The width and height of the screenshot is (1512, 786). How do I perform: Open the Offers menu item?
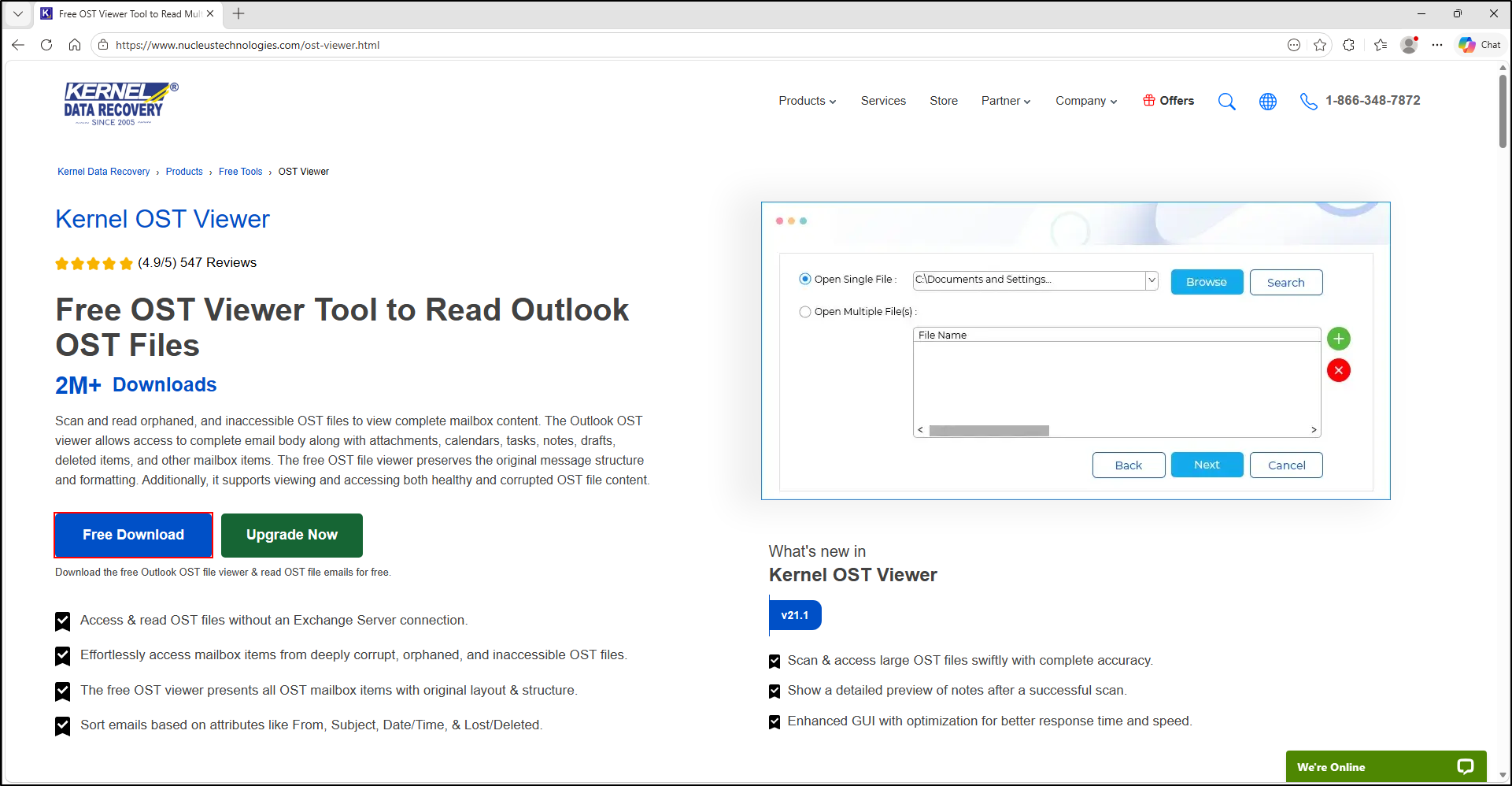(1168, 101)
